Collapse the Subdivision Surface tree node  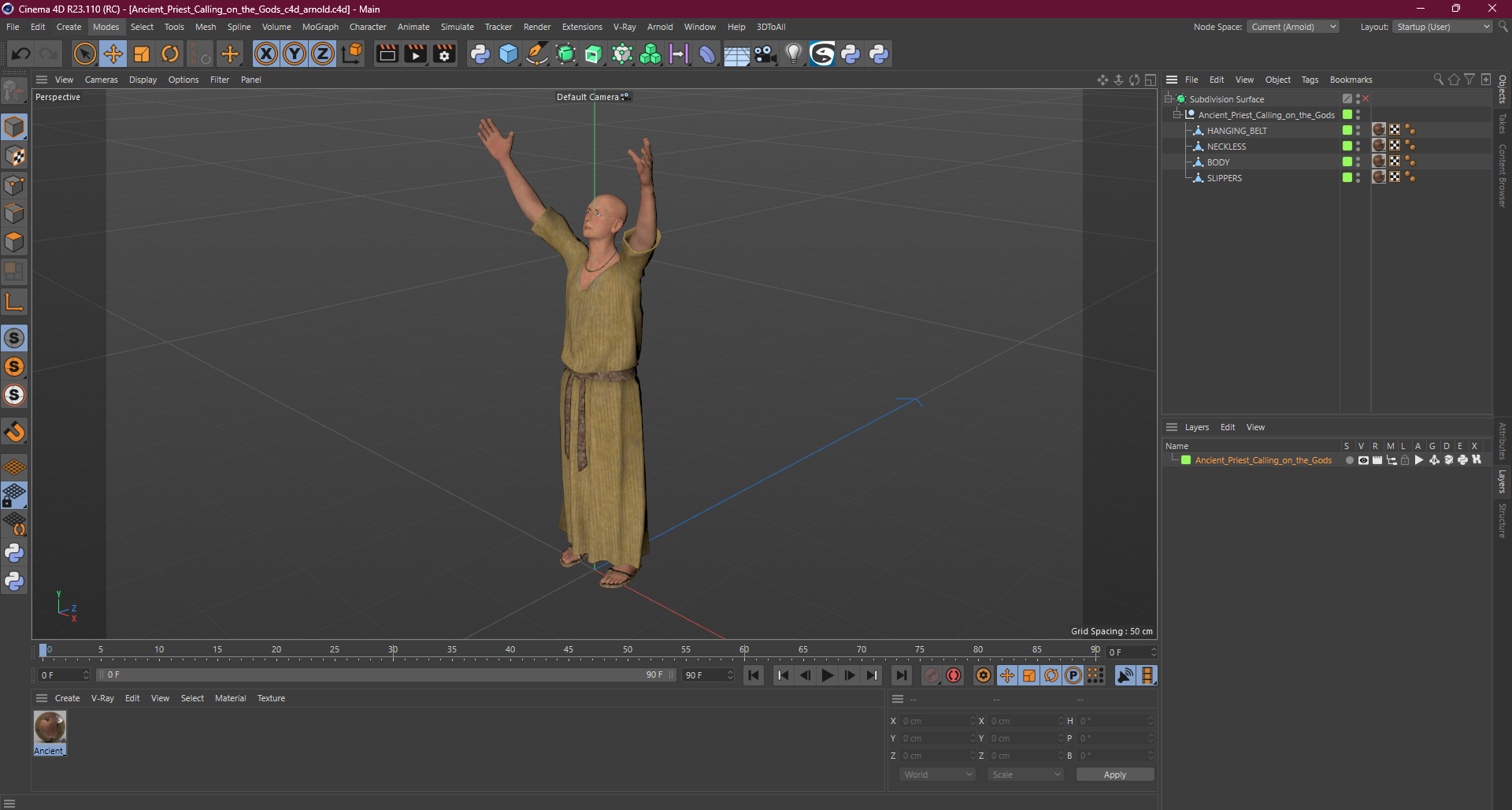point(1169,99)
